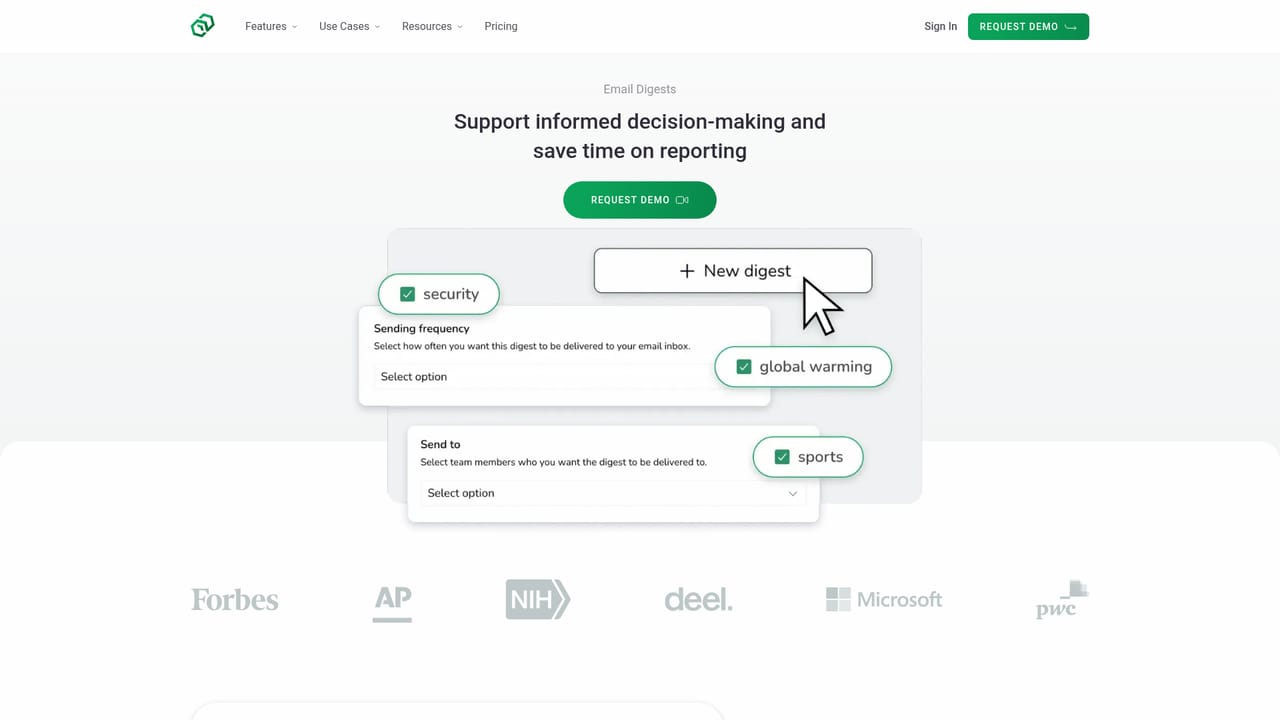Expand the Features chevron arrow
This screenshot has height=720, width=1280.
[294, 27]
